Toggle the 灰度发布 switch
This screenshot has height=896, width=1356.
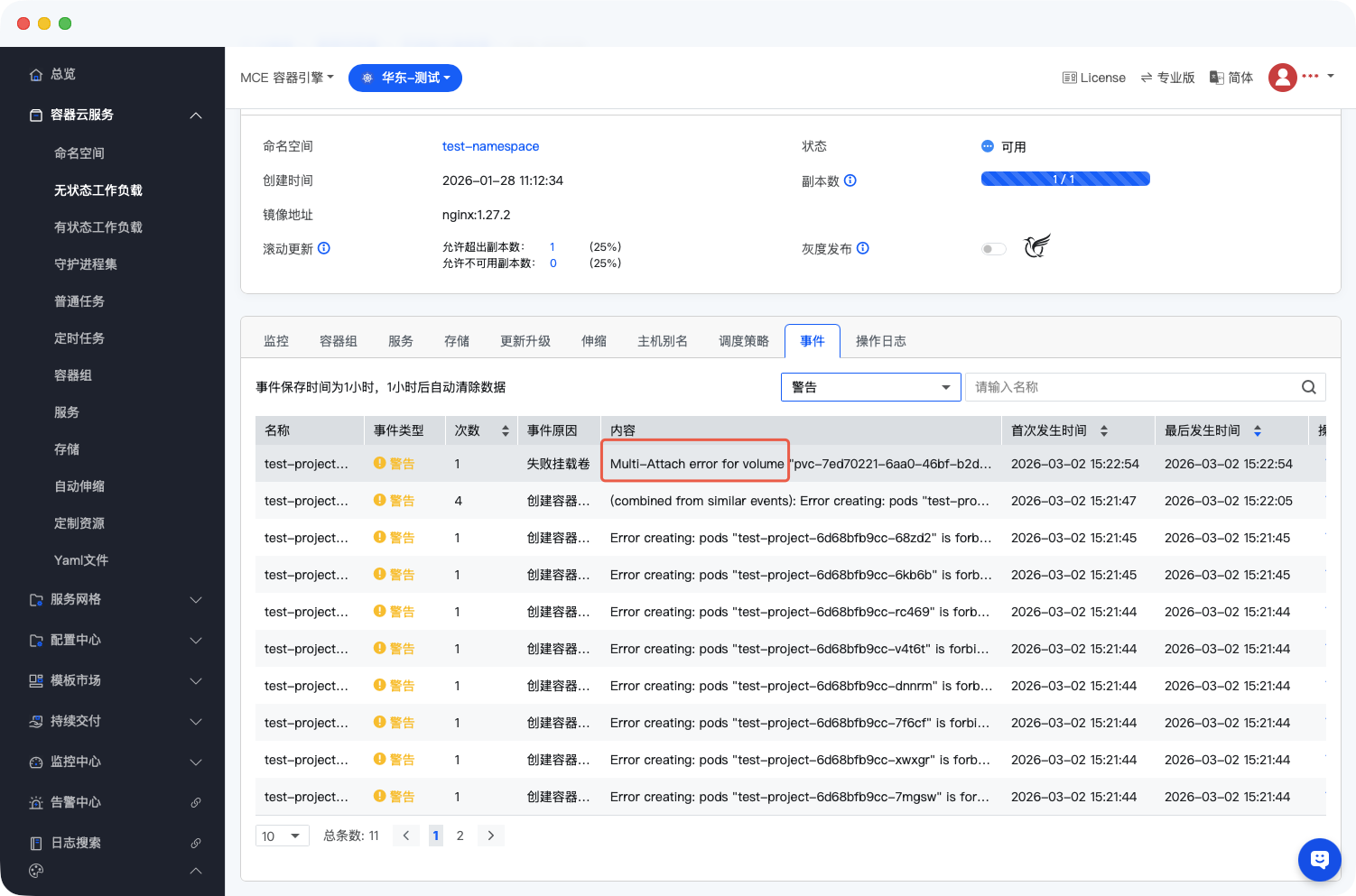pyautogui.click(x=993, y=249)
